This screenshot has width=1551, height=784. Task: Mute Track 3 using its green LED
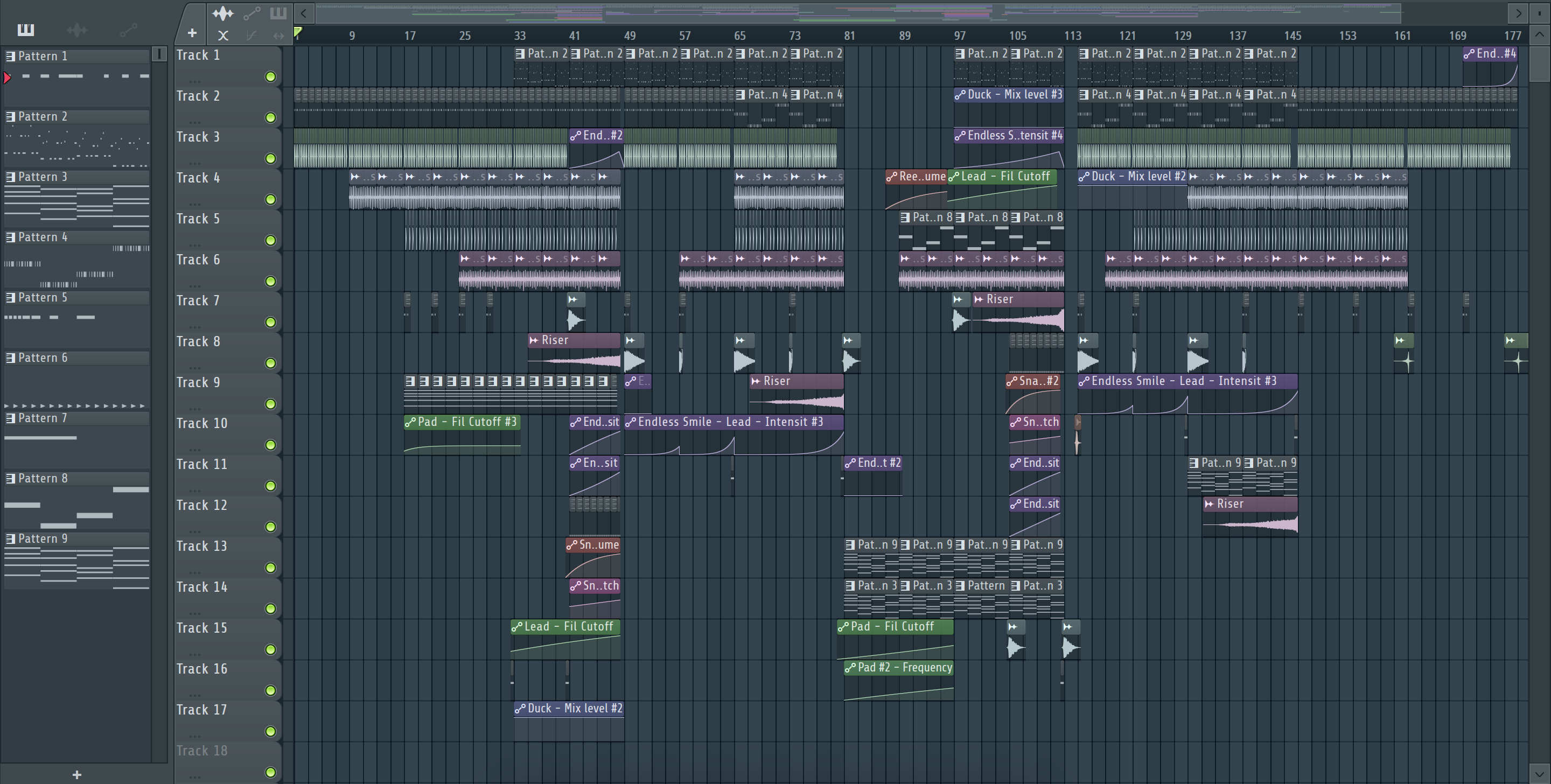point(271,158)
